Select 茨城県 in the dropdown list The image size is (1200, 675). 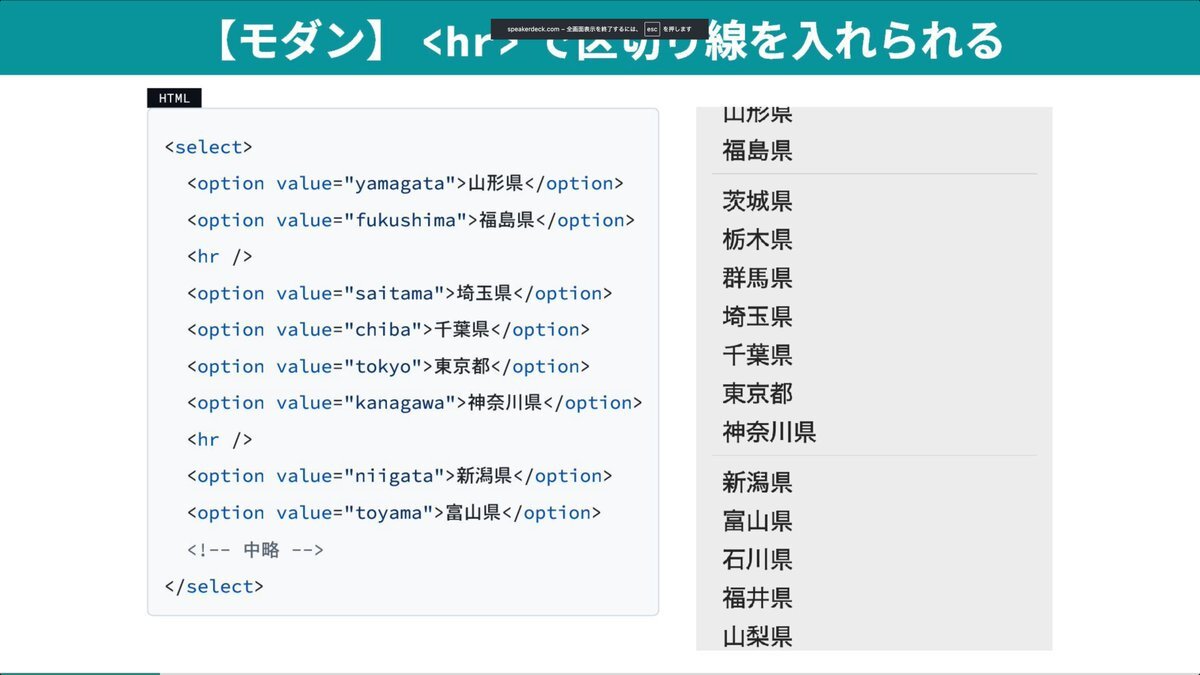tap(757, 201)
